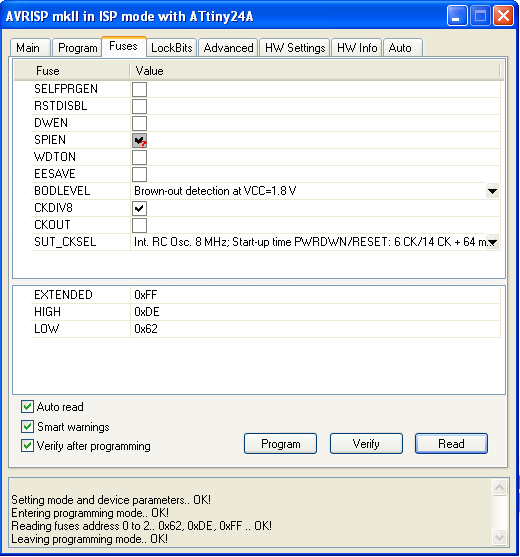Select the Auto tab
The width and height of the screenshot is (520, 557).
click(x=403, y=48)
